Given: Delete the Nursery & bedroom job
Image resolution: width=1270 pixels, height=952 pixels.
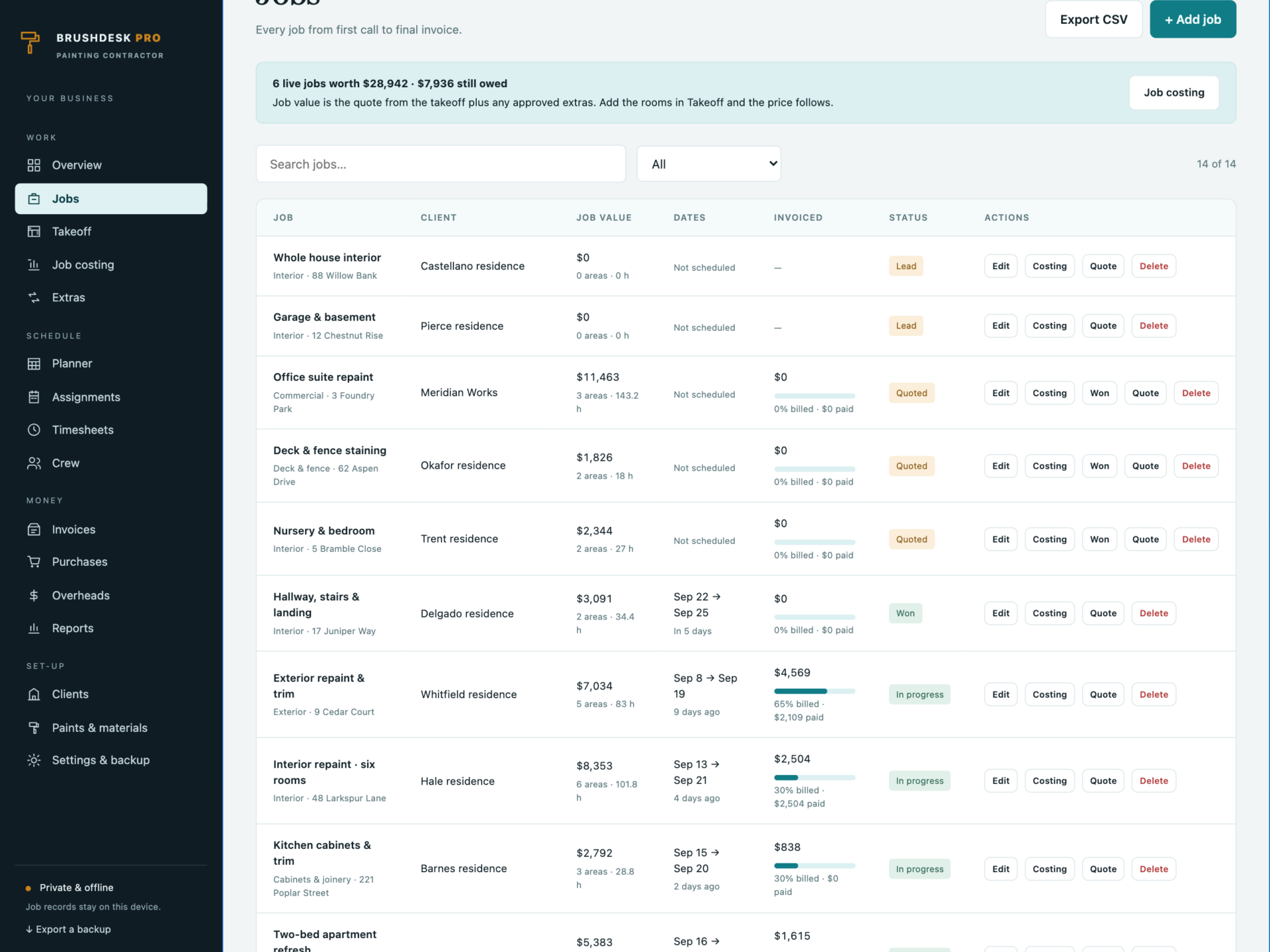Looking at the screenshot, I should (x=1196, y=539).
